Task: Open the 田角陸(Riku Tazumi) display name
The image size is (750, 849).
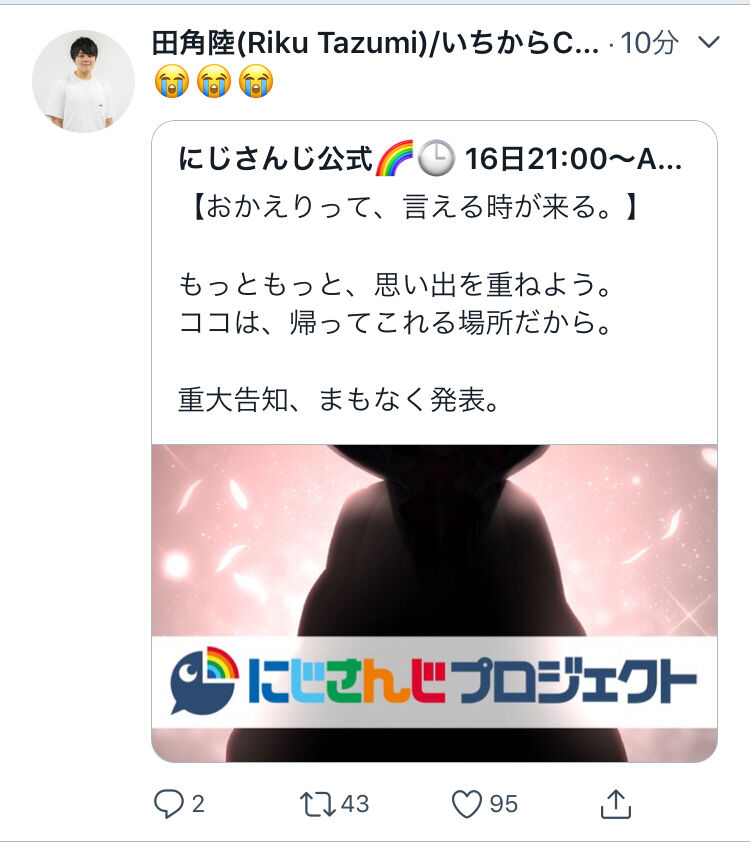Action: (375, 43)
